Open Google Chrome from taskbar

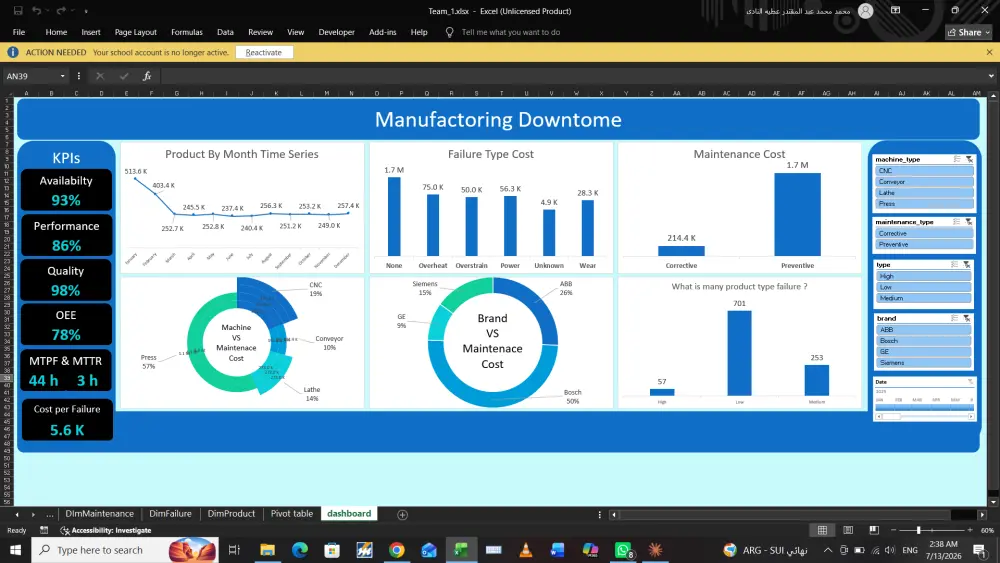397,550
